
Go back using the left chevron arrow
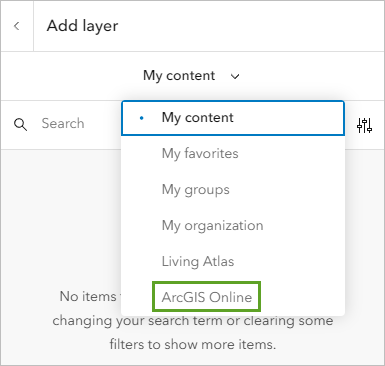17,26
